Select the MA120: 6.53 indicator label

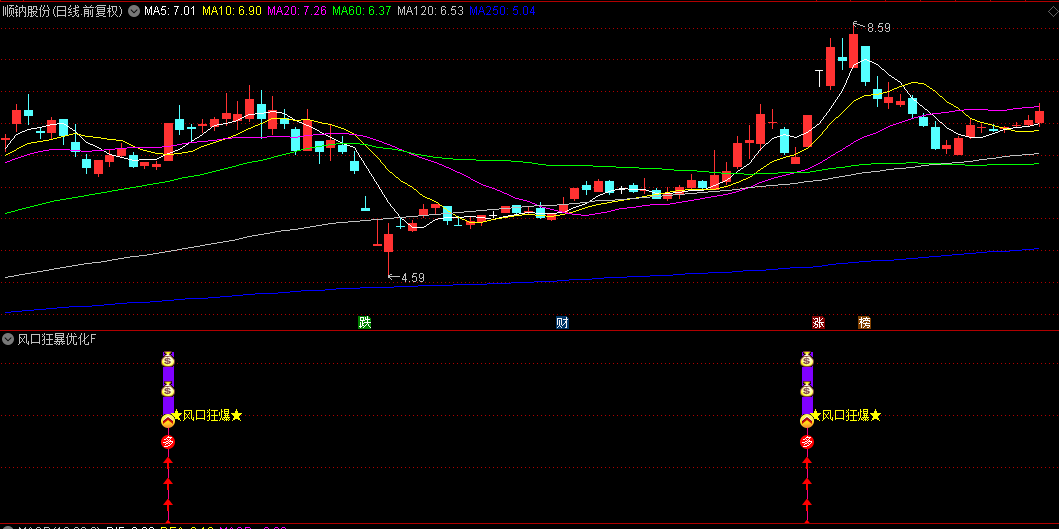coord(430,11)
